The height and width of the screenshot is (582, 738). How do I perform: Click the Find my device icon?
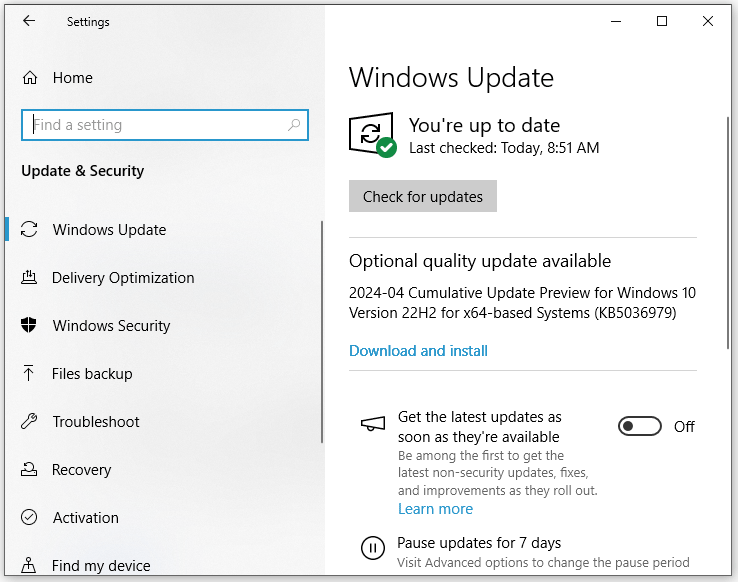click(29, 565)
